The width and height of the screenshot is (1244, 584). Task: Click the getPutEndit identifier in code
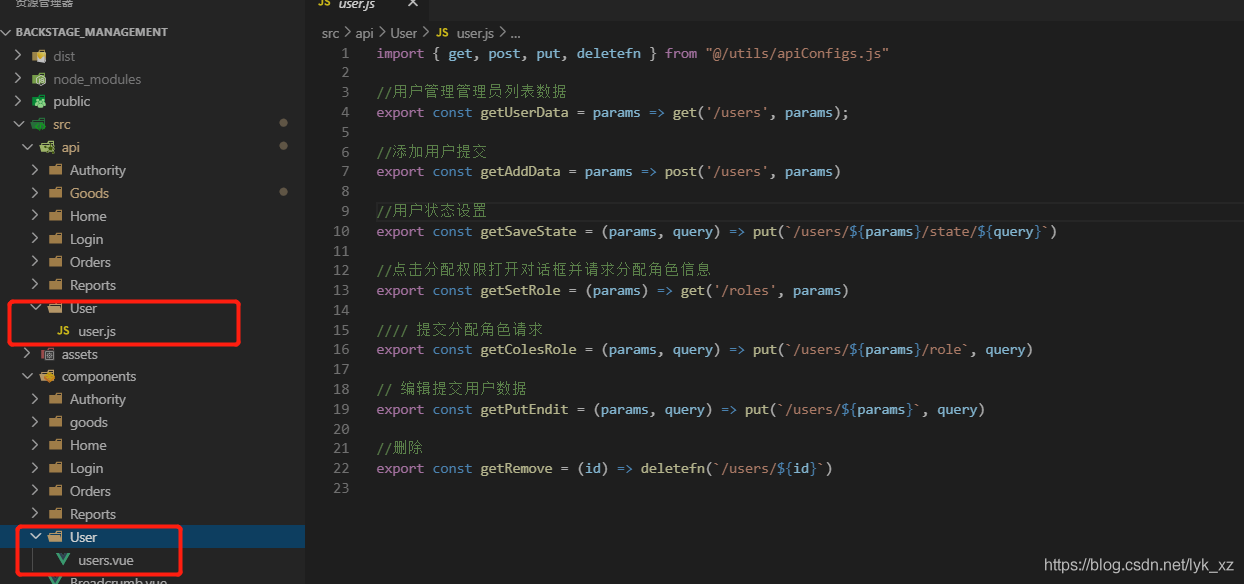point(524,409)
